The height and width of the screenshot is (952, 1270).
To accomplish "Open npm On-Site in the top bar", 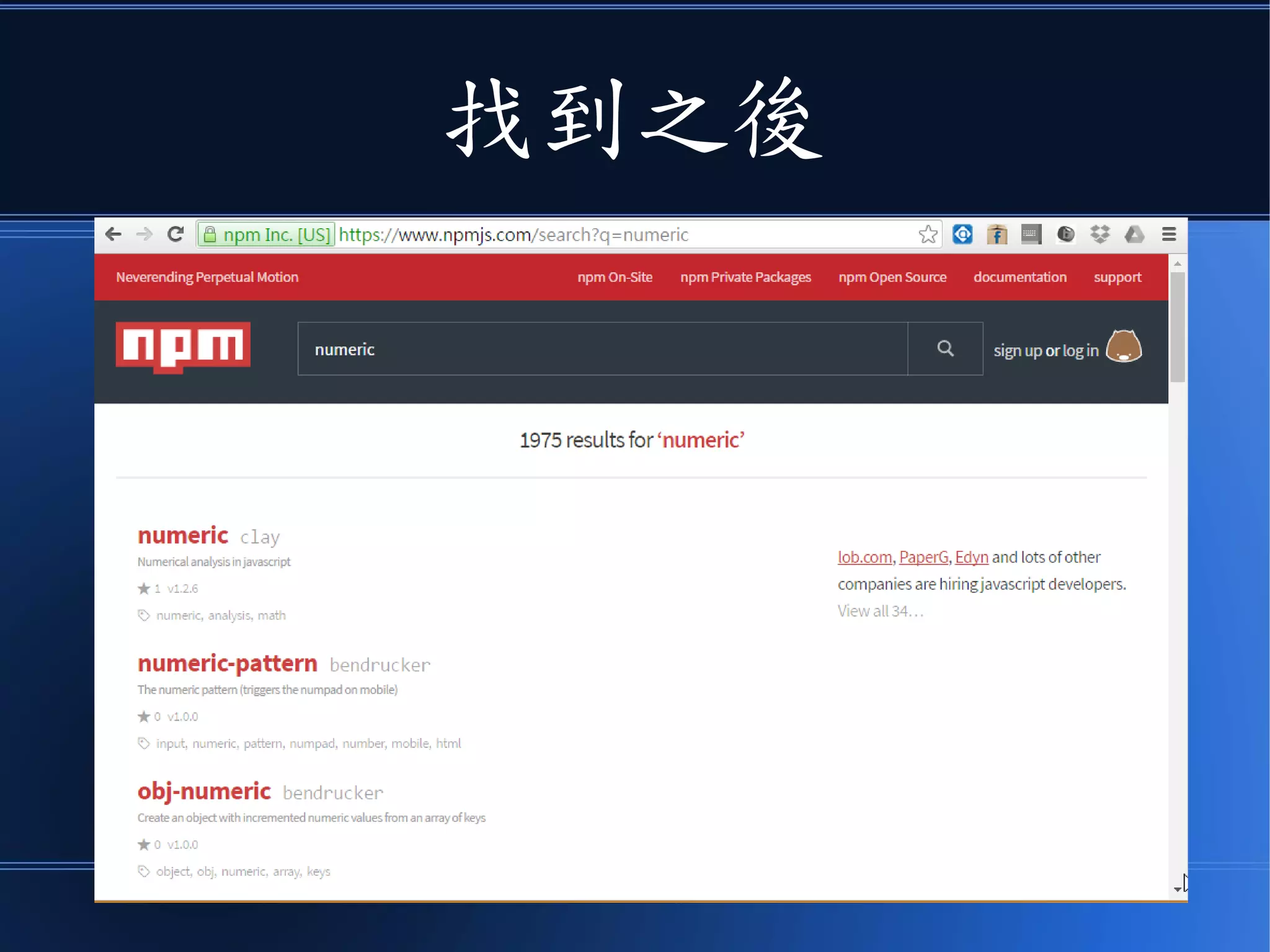I will point(615,277).
